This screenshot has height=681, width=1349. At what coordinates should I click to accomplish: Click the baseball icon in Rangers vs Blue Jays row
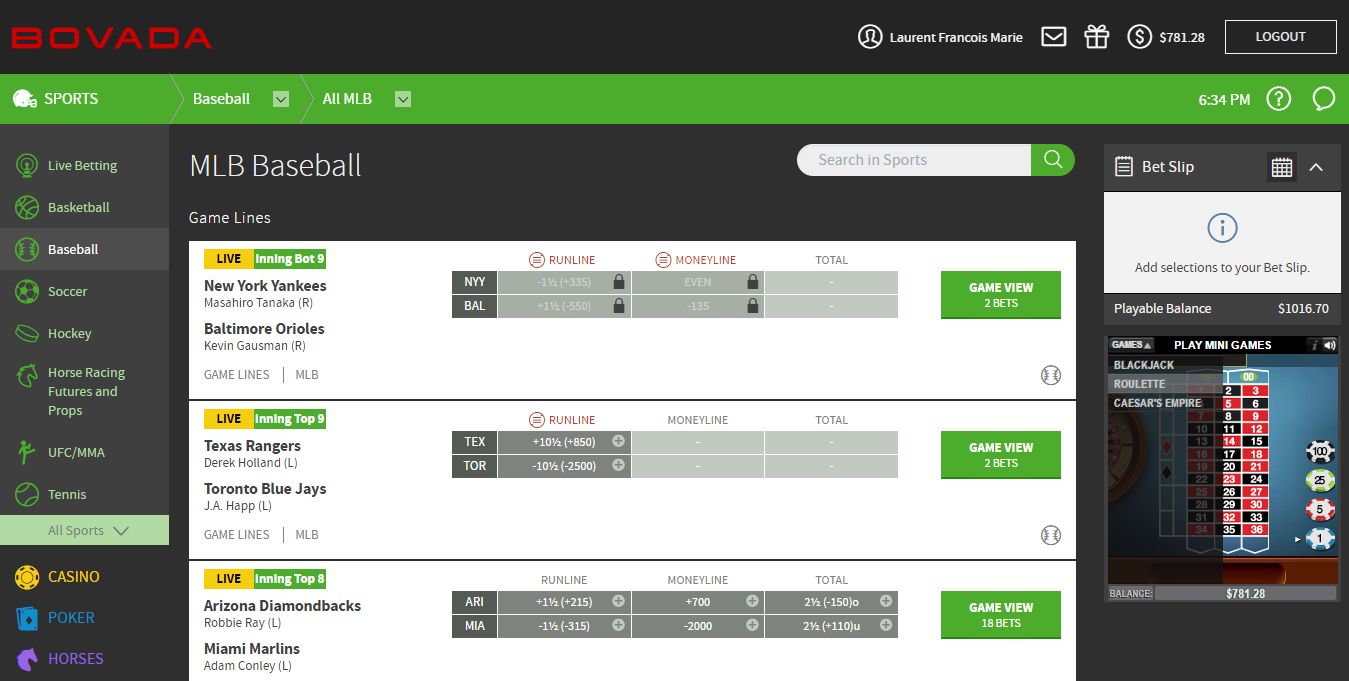pos(1050,535)
